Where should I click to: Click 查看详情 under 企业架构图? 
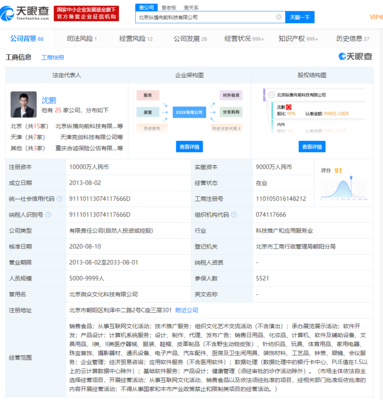(189, 147)
